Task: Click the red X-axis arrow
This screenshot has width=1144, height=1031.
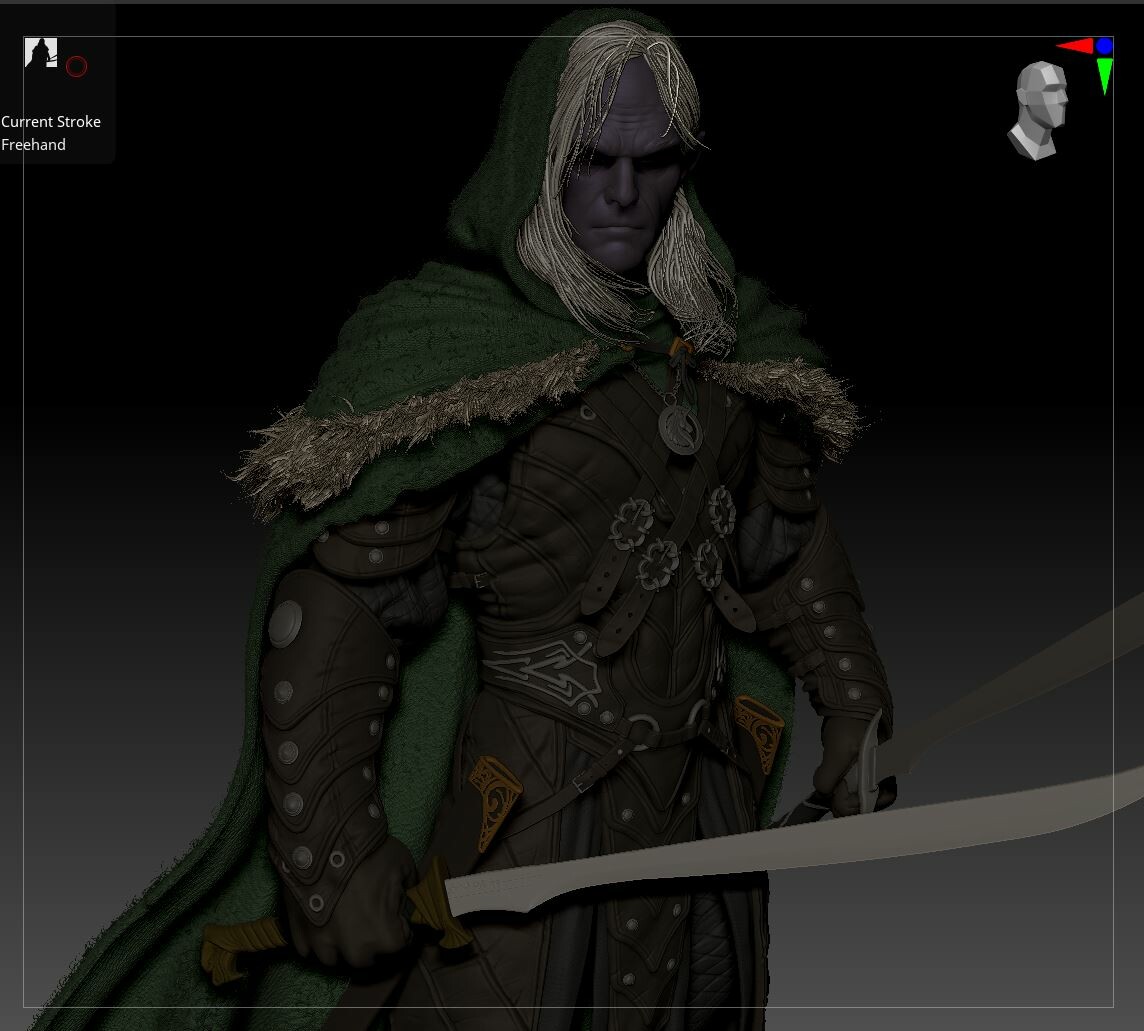Action: (1075, 47)
